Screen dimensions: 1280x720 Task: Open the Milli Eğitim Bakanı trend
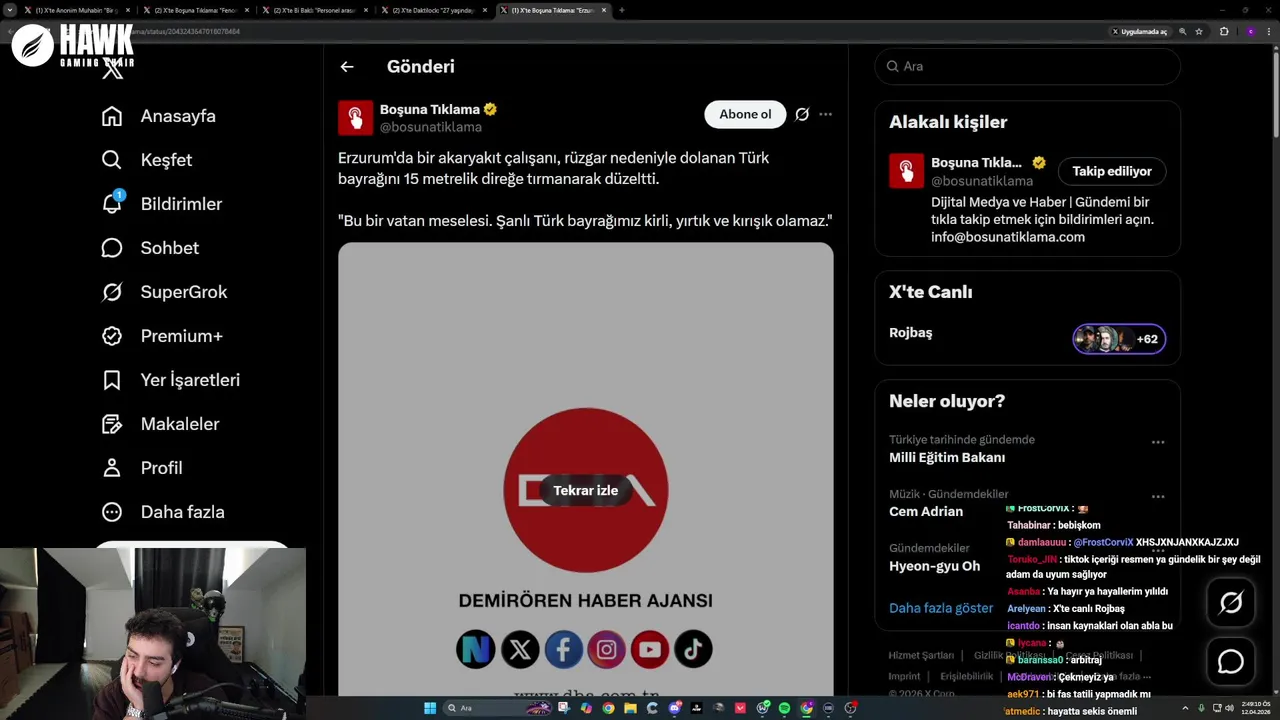tap(947, 458)
